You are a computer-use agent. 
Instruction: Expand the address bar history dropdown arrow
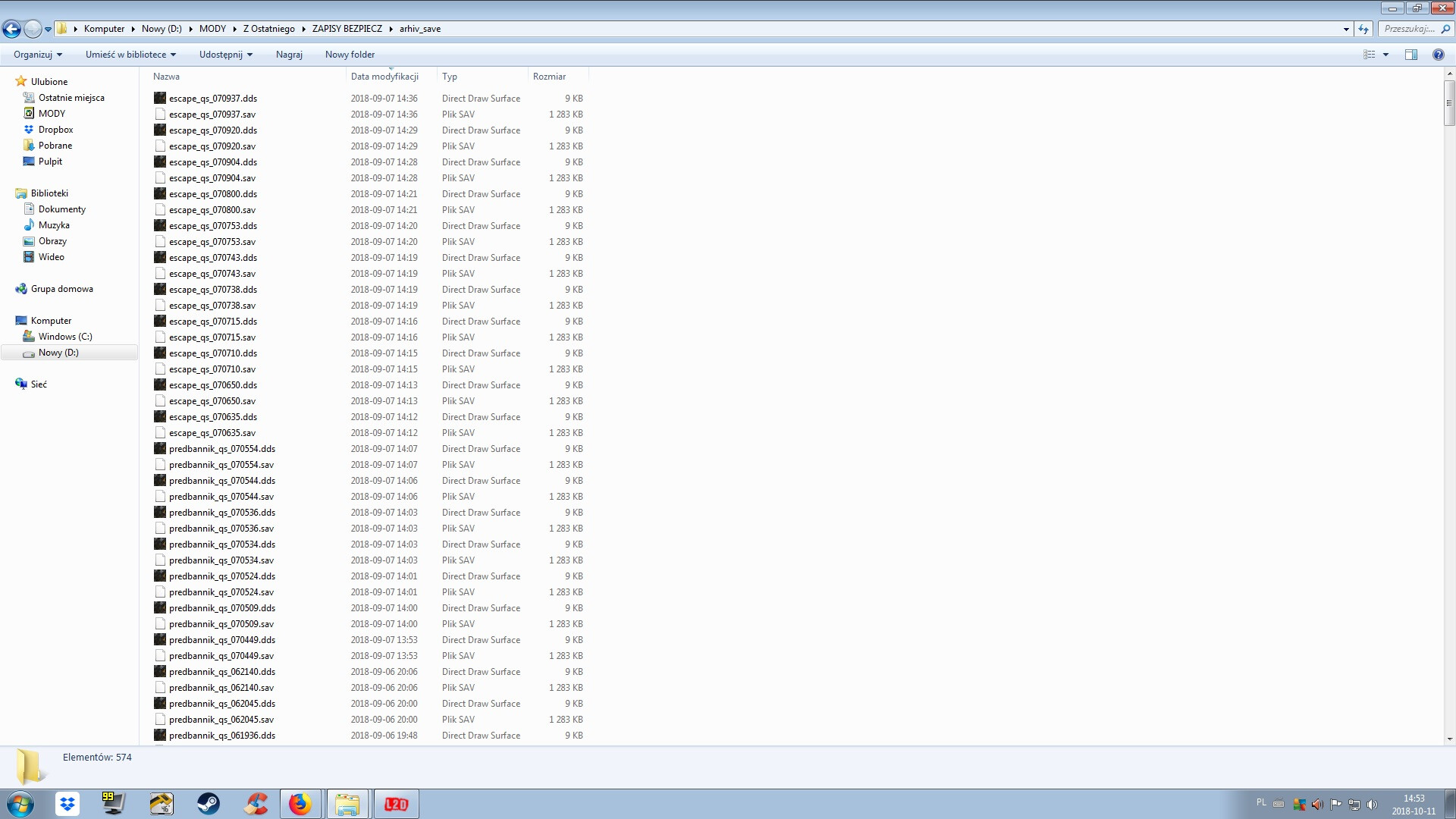click(x=1346, y=30)
